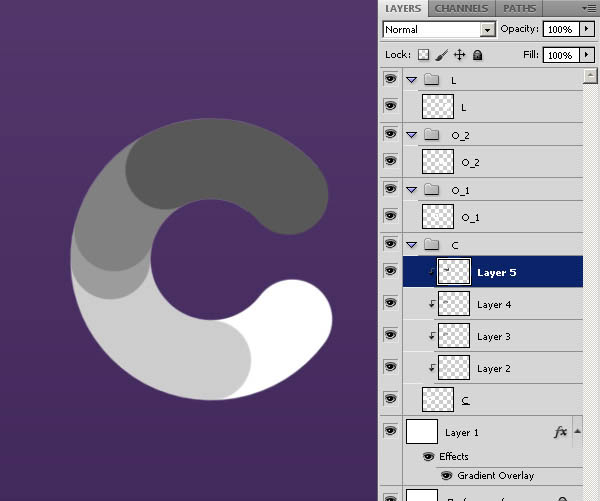The height and width of the screenshot is (501, 600).
Task: Click the lock image pixels brush icon
Action: (x=441, y=55)
